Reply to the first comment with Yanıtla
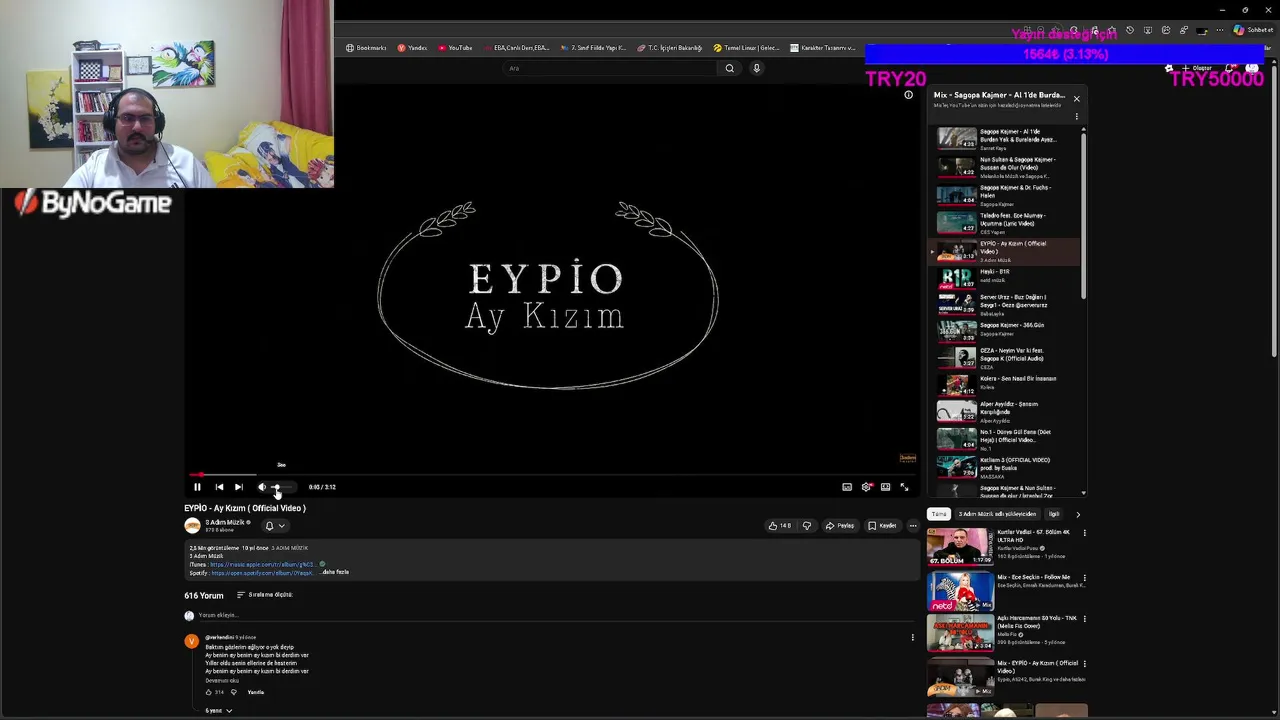Screen dimensions: 1280x720 point(256,692)
